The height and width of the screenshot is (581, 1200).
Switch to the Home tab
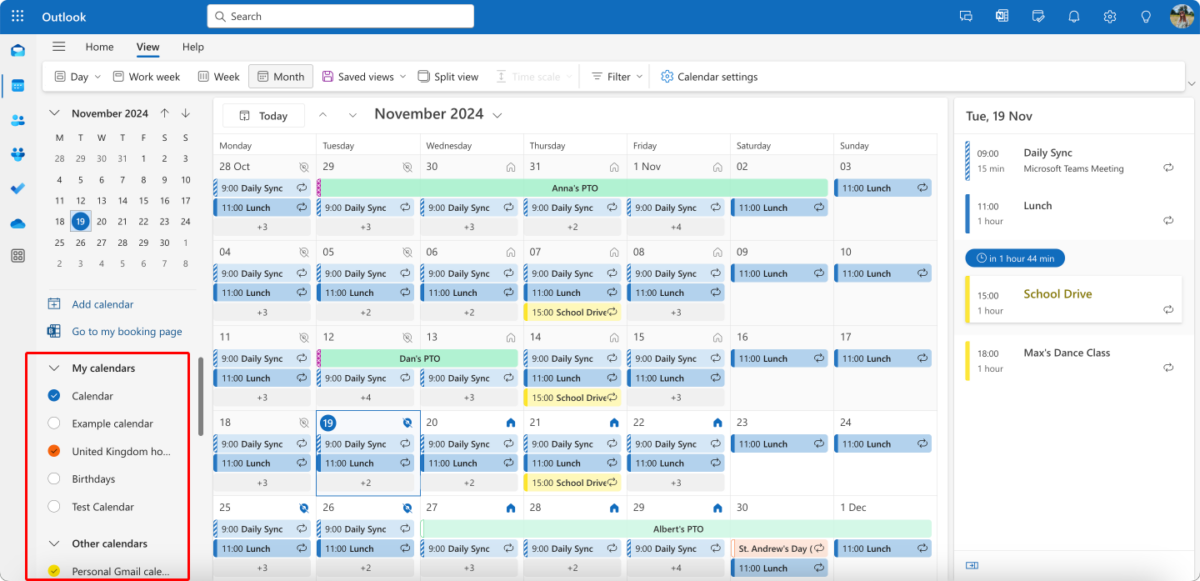[99, 46]
